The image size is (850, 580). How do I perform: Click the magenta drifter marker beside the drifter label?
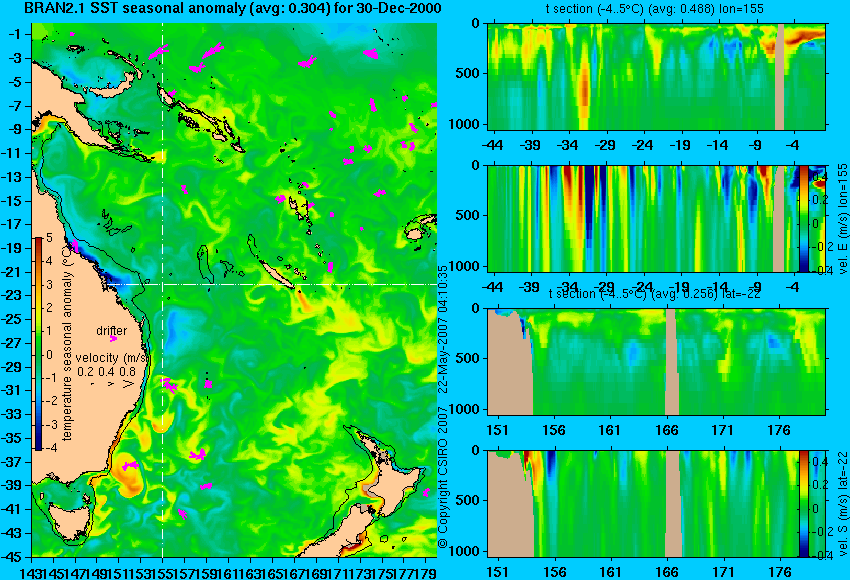(113, 339)
